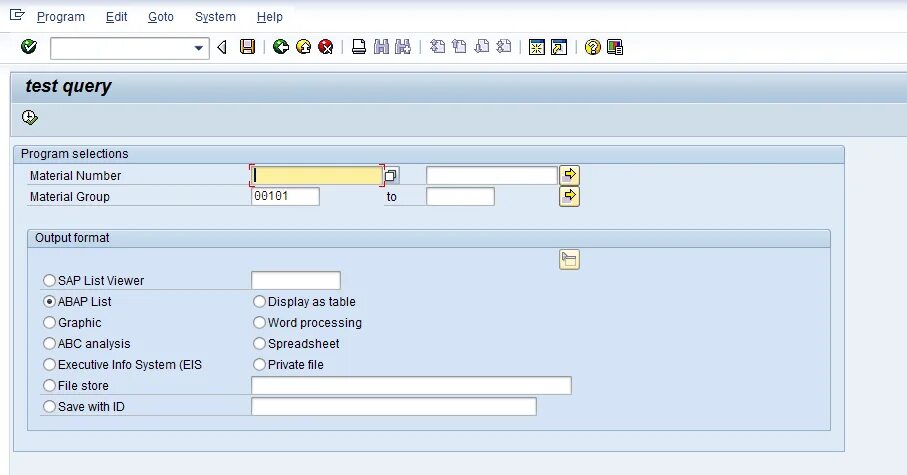Open the Program menu
907x475 pixels.
coord(61,17)
